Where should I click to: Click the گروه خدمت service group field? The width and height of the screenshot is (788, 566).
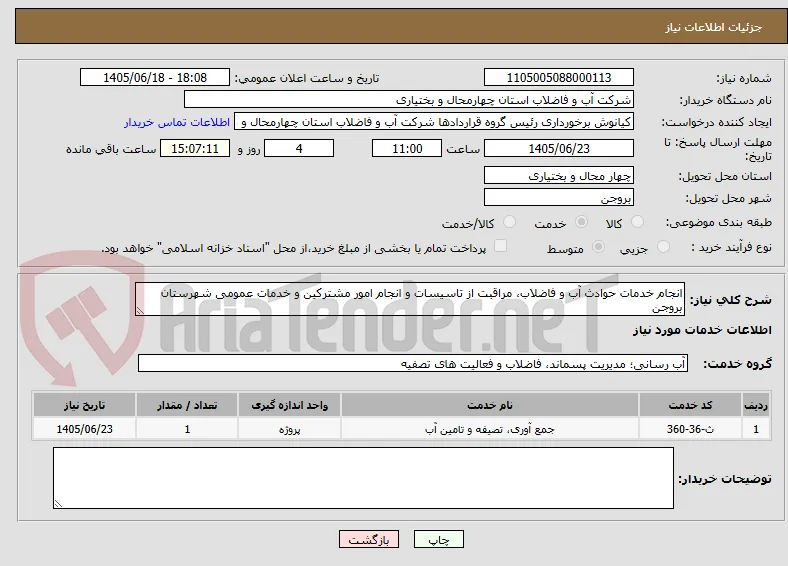click(x=413, y=363)
